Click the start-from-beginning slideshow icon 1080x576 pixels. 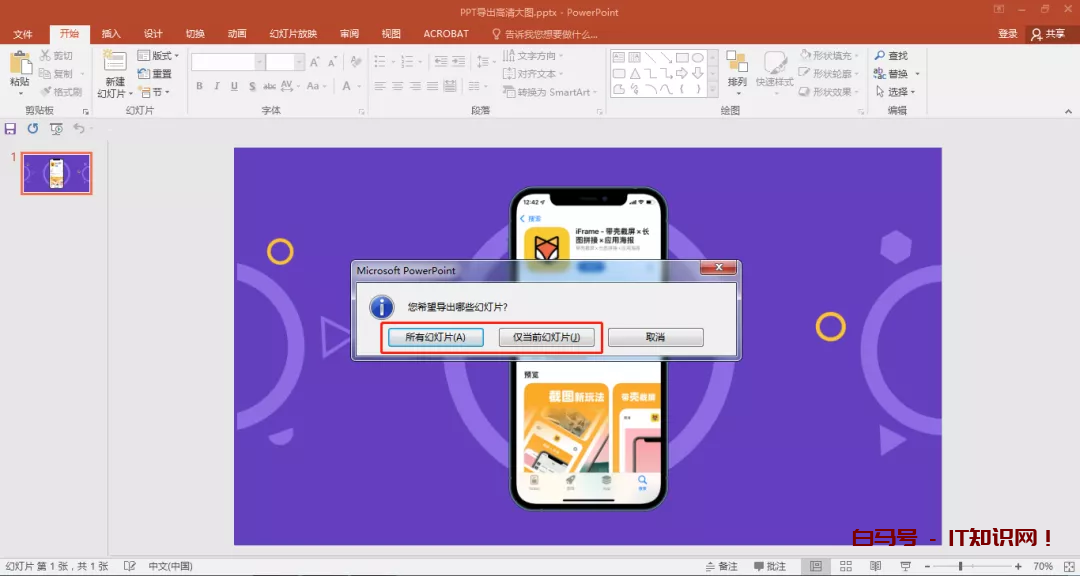[56, 129]
